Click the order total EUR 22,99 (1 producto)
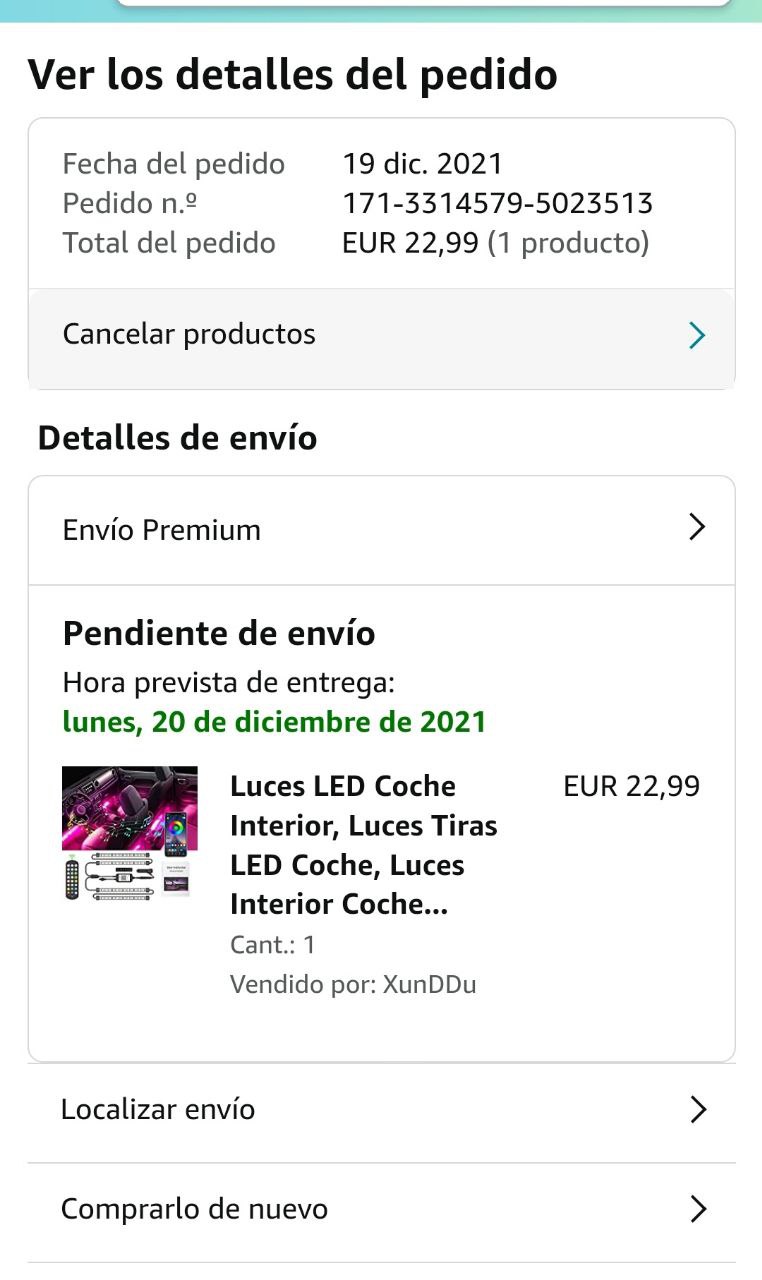This screenshot has width=762, height=1280. [x=495, y=243]
